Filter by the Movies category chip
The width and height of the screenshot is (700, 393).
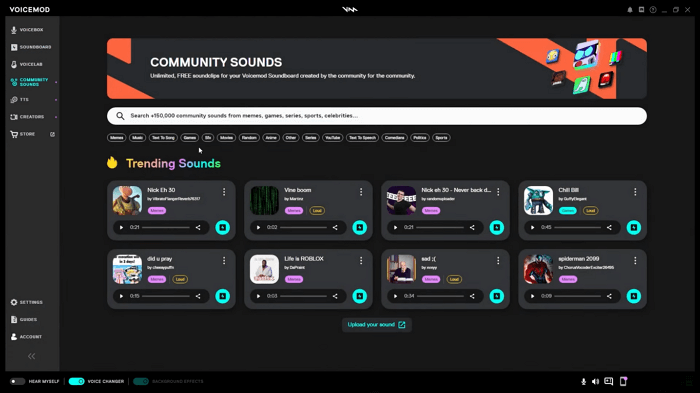pos(226,138)
